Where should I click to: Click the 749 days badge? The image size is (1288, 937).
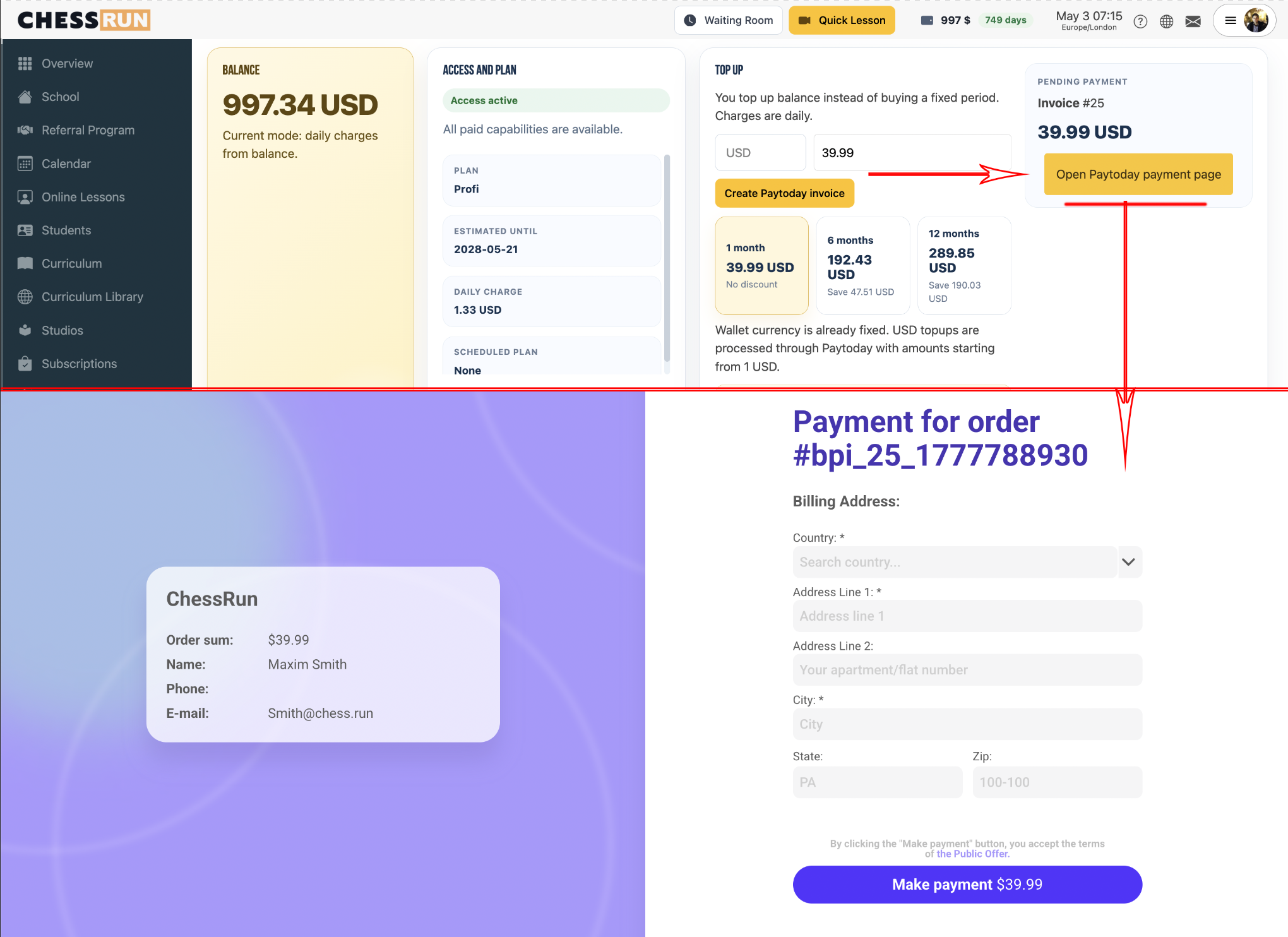[1006, 20]
